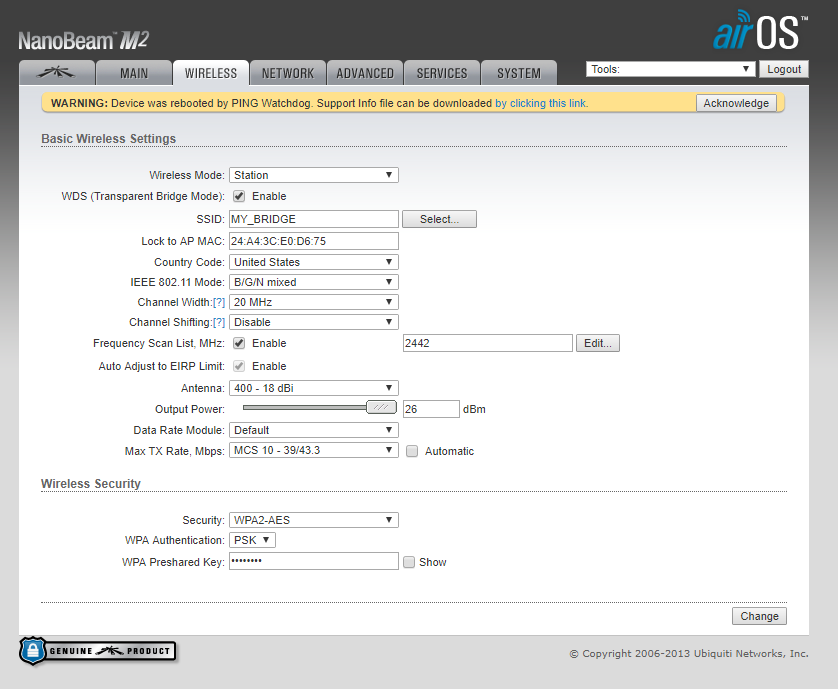
Task: Click the Output Power slider handle
Action: (381, 407)
